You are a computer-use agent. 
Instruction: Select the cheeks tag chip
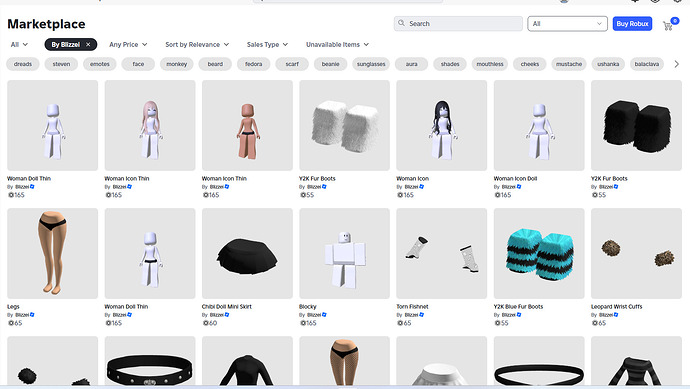(x=530, y=64)
